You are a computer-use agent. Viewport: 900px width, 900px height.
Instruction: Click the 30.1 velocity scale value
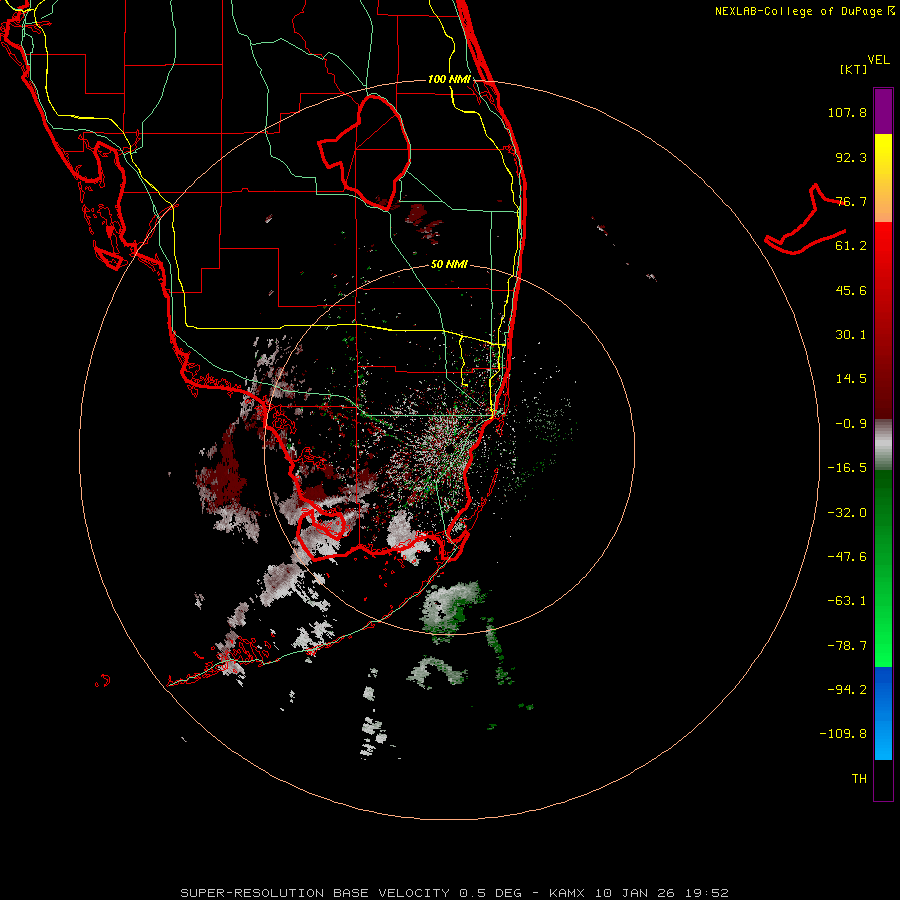point(851,335)
